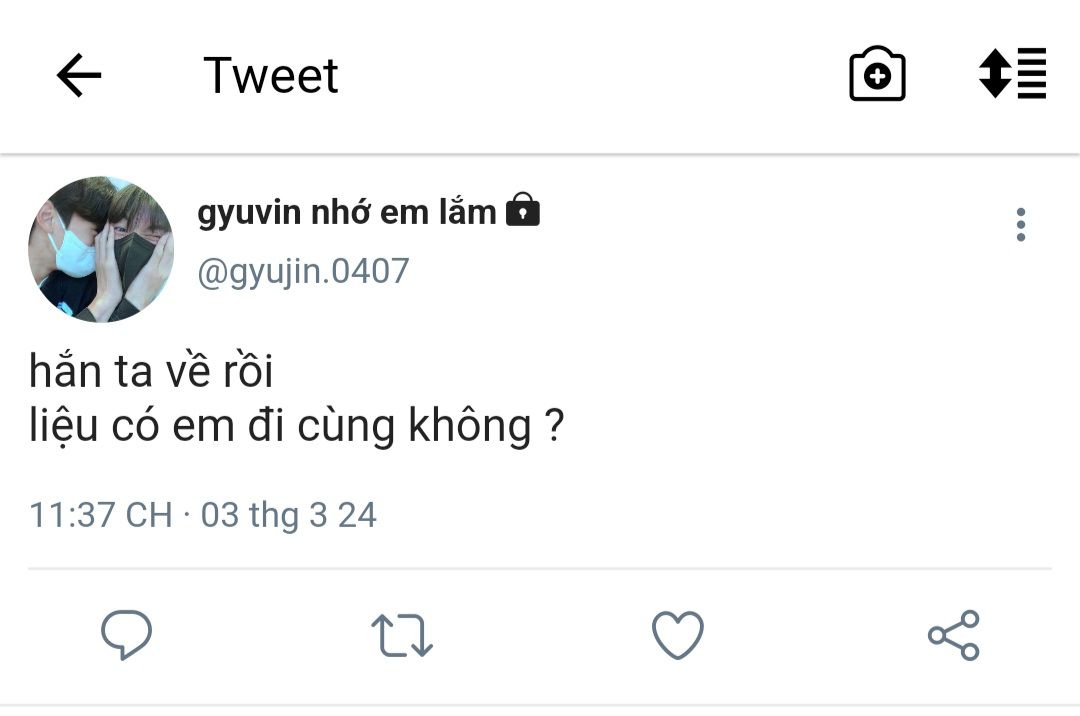Share the tweet via share icon
1080x716 pixels.
(x=953, y=635)
